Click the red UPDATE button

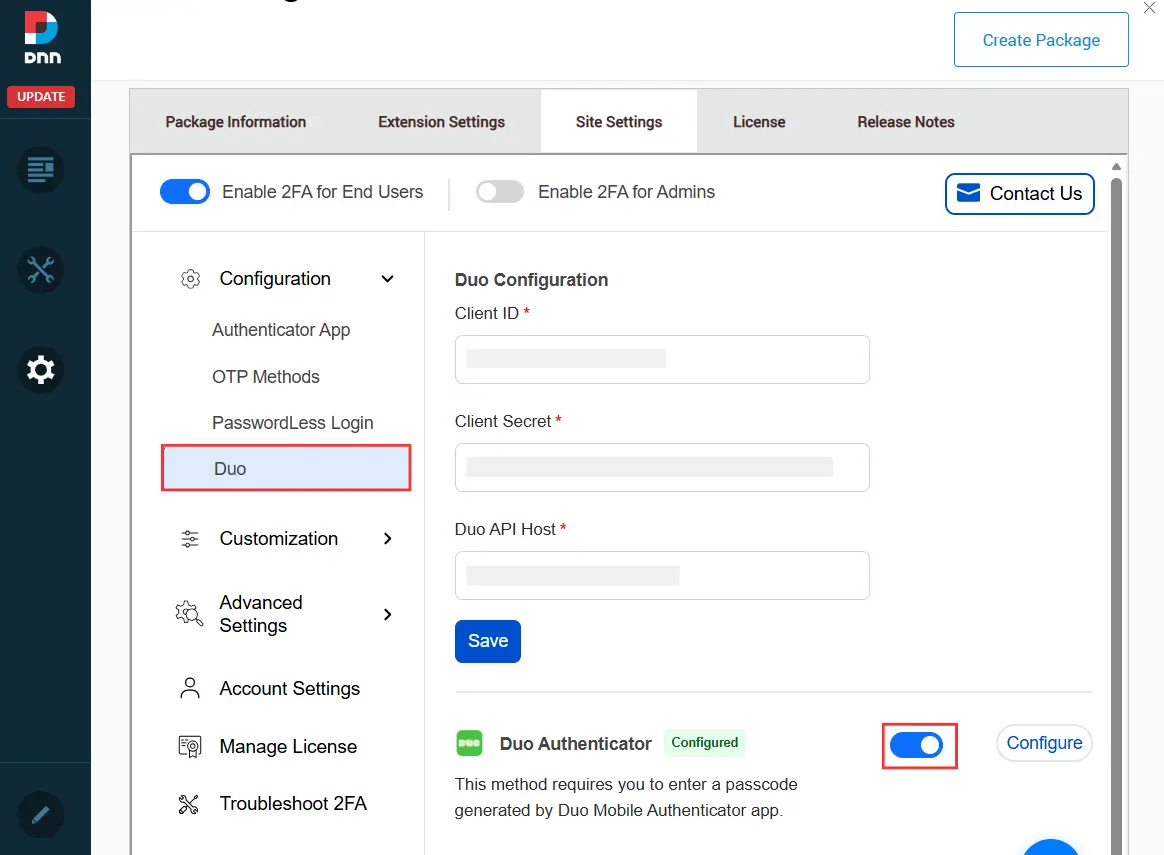click(41, 96)
